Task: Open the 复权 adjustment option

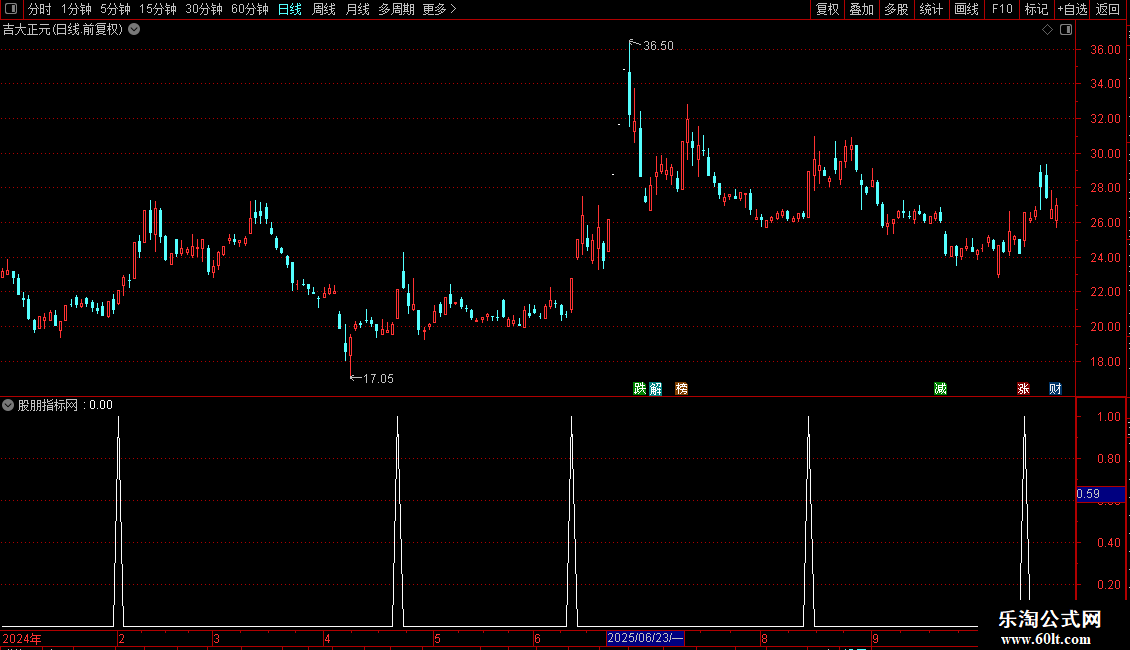Action: [x=827, y=9]
